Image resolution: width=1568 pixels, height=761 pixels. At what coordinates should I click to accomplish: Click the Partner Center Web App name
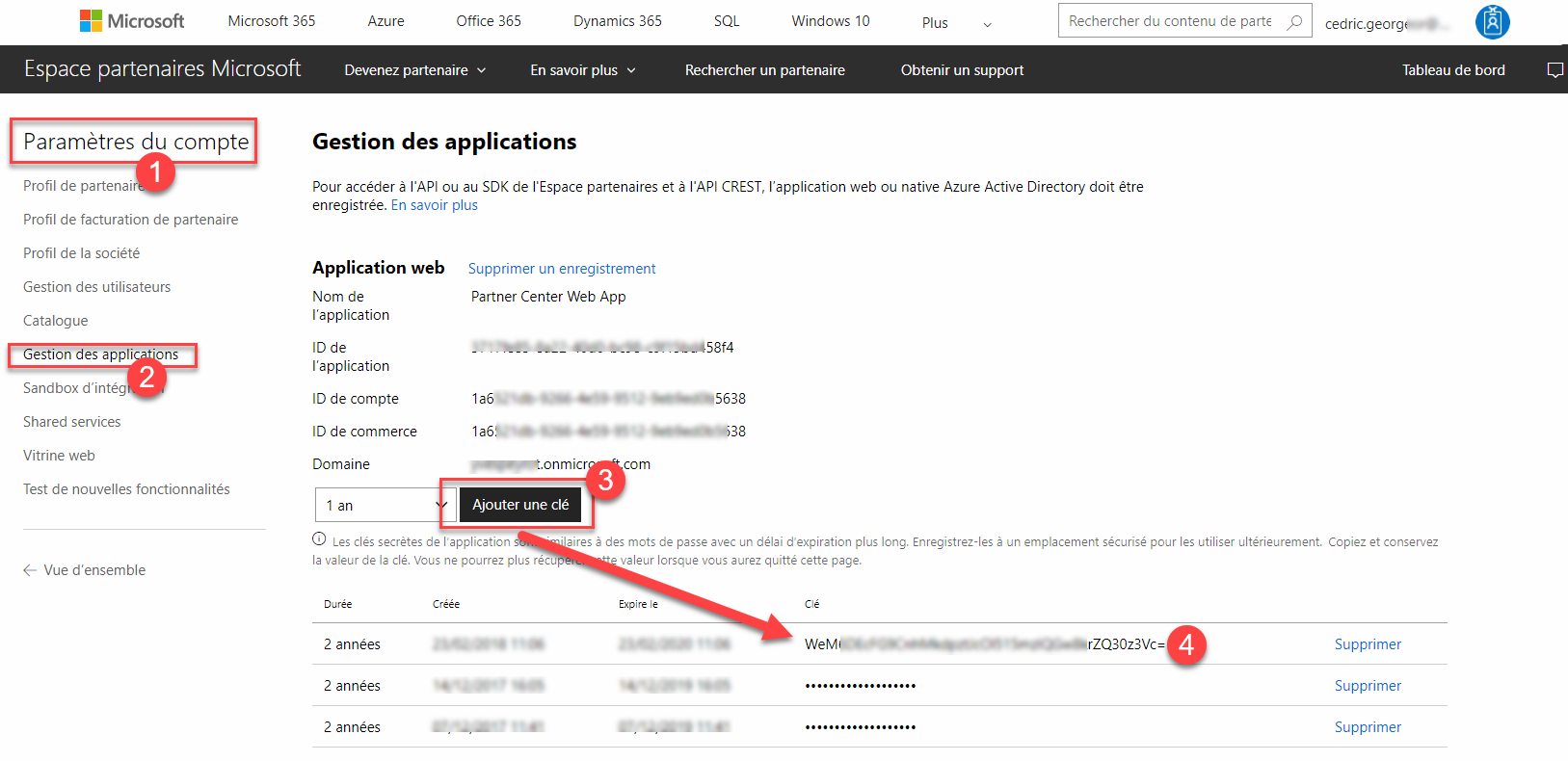tap(548, 297)
